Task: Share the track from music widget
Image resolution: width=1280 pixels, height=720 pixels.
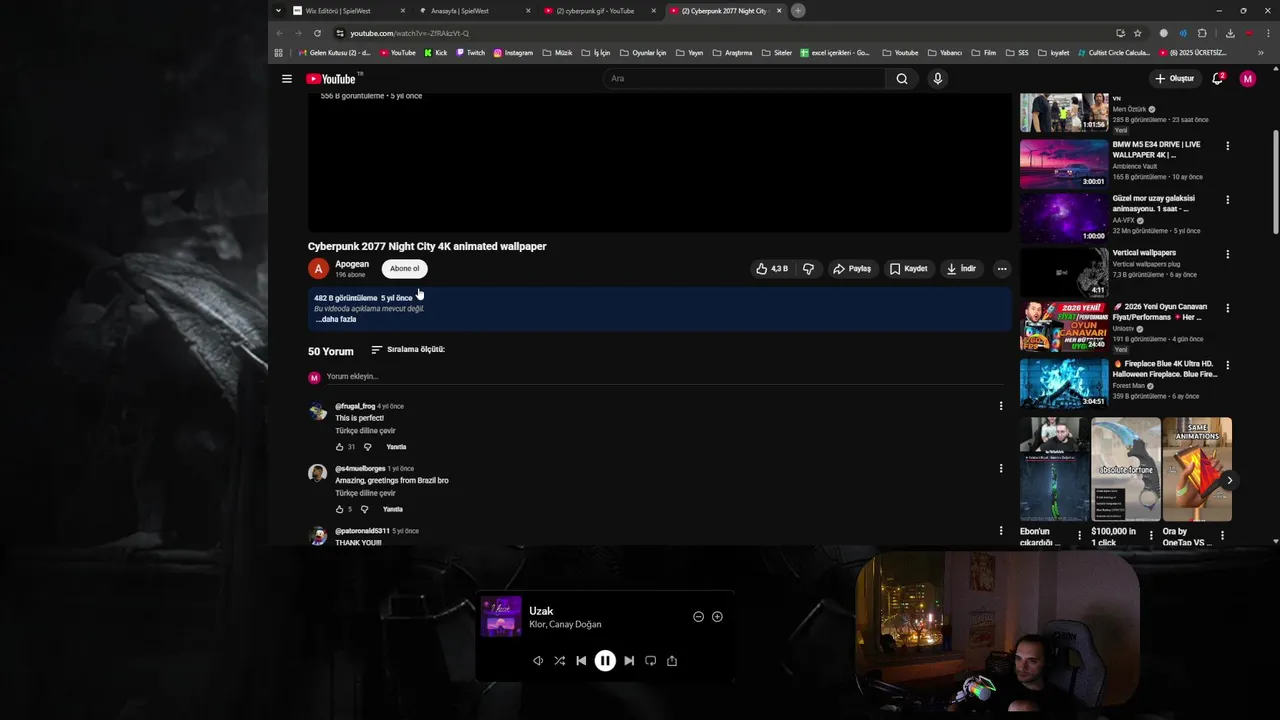Action: click(672, 661)
